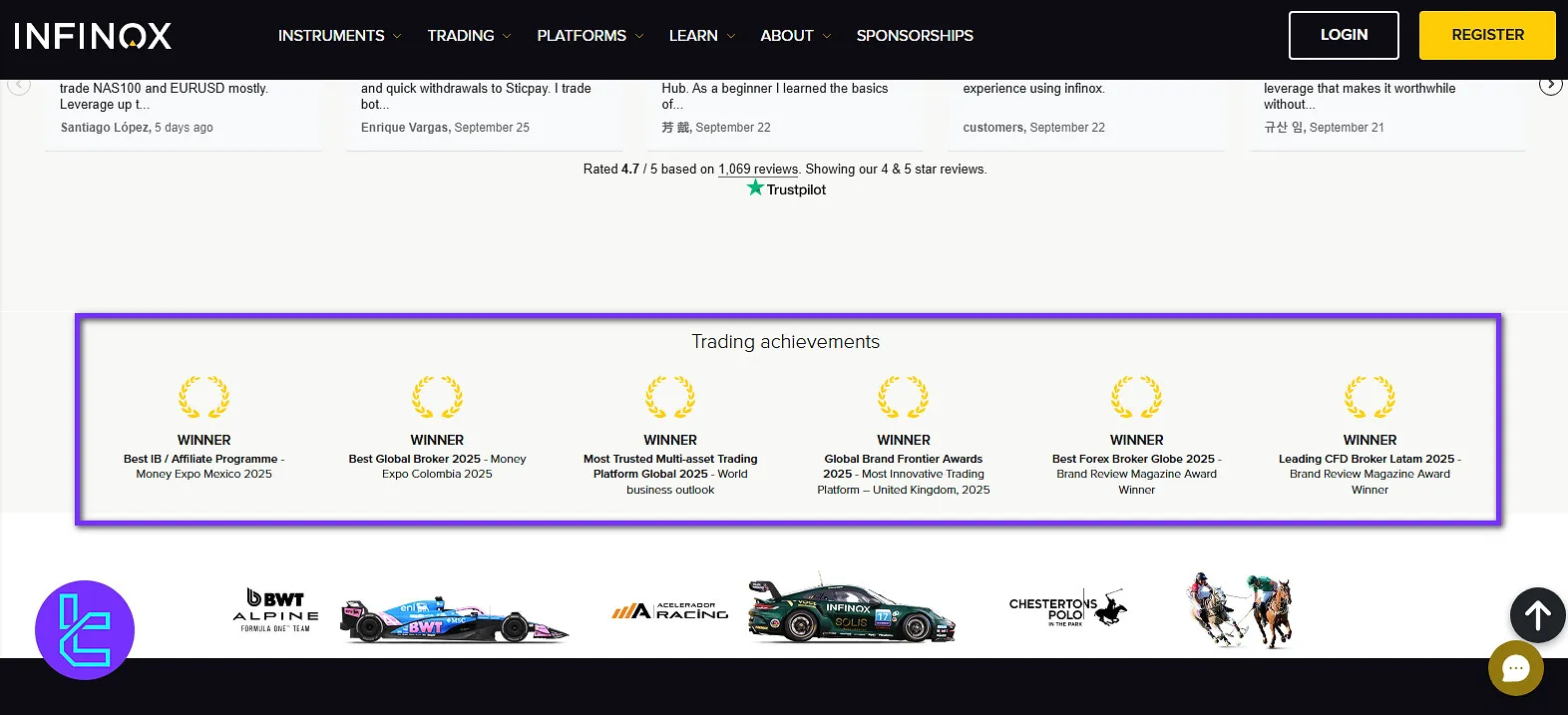Click the INFINOX logo in header

click(x=93, y=36)
